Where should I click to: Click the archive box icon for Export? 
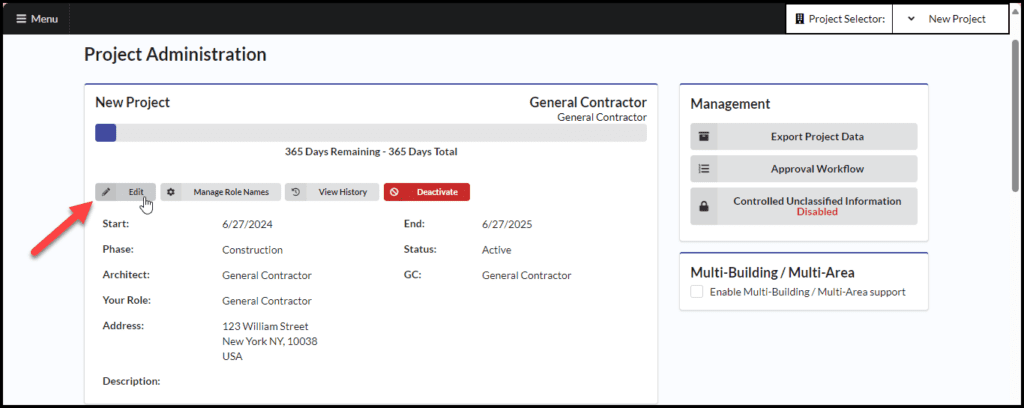tap(704, 136)
